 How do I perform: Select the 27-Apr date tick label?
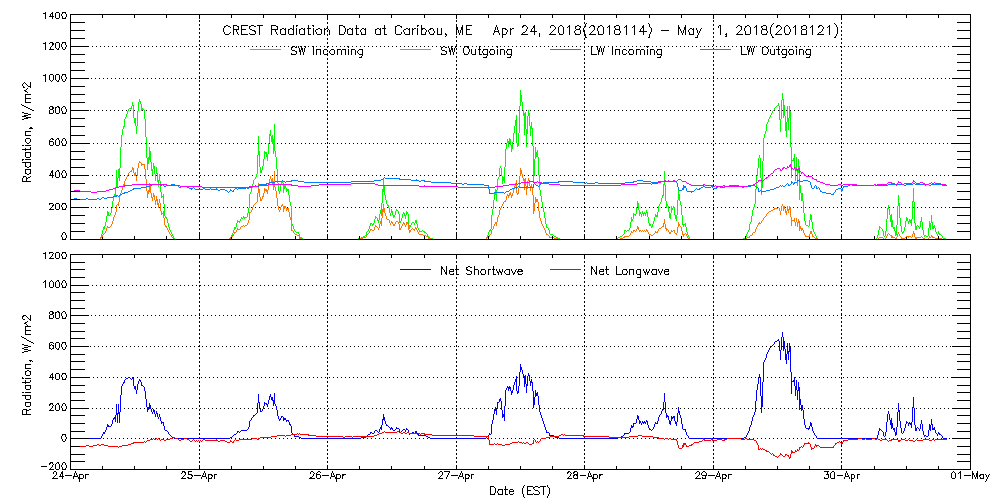(x=456, y=477)
